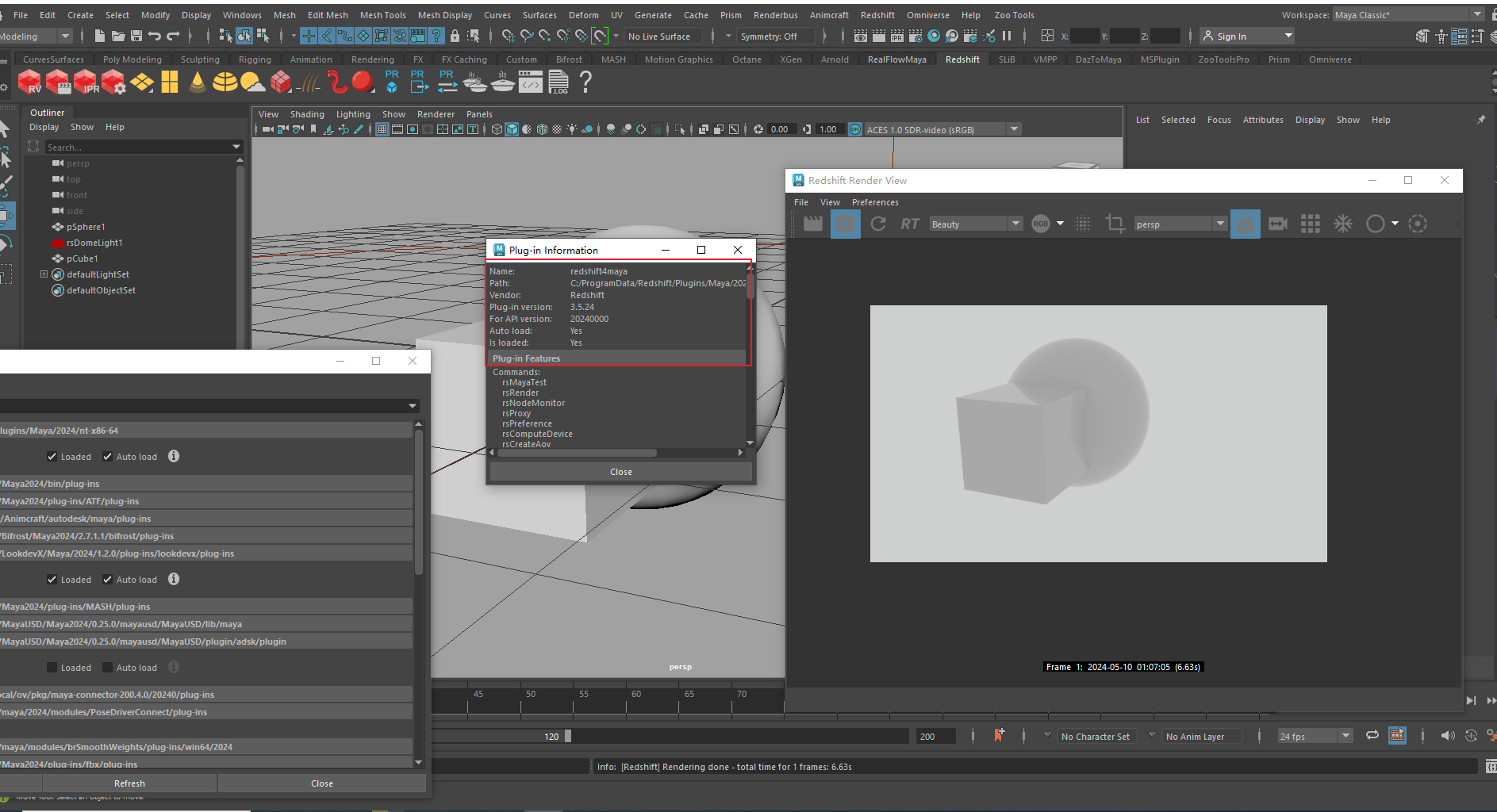Switch to the Arnold shelf tab
The image size is (1497, 812).
834,59
